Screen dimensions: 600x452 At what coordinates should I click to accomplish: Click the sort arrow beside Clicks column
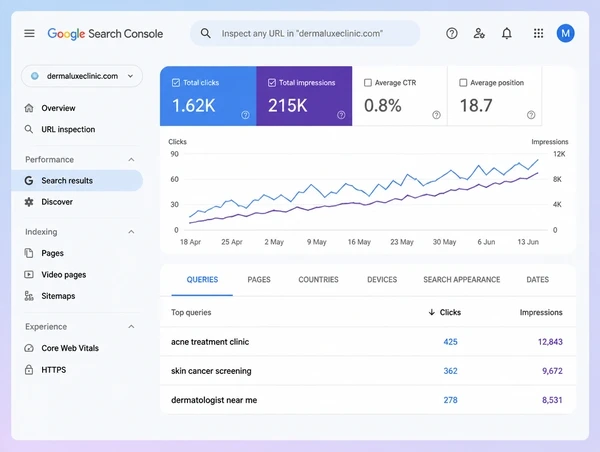point(432,312)
